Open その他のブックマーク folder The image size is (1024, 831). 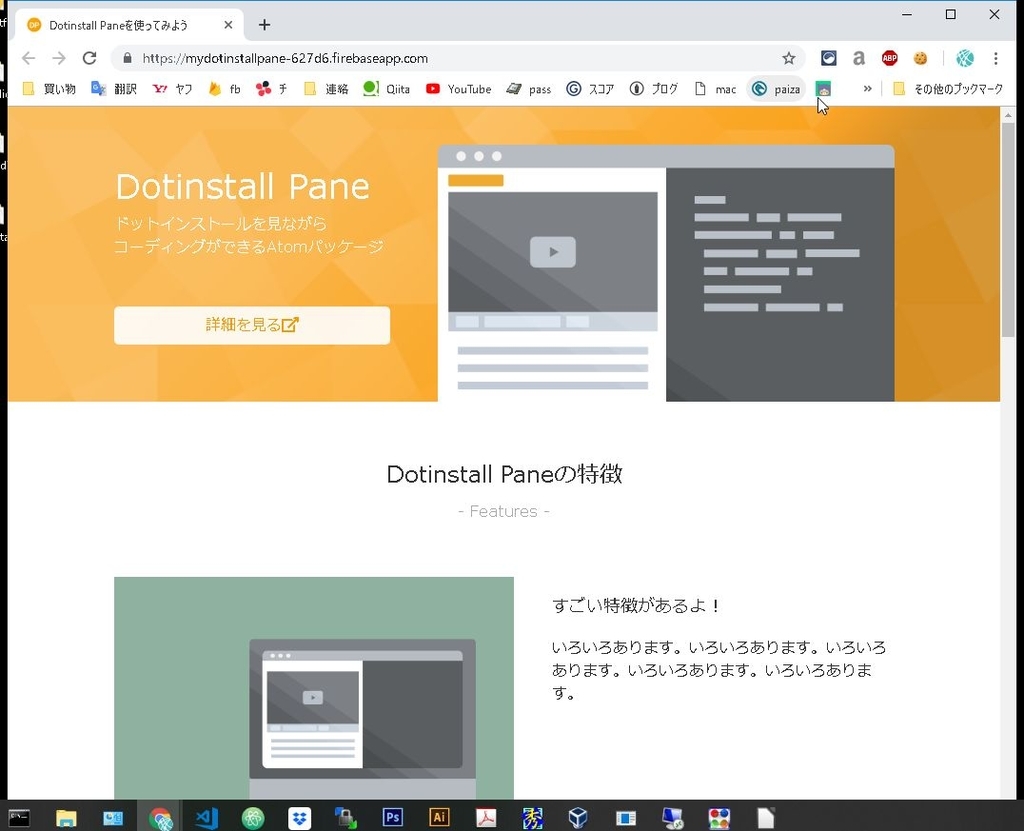click(x=948, y=89)
